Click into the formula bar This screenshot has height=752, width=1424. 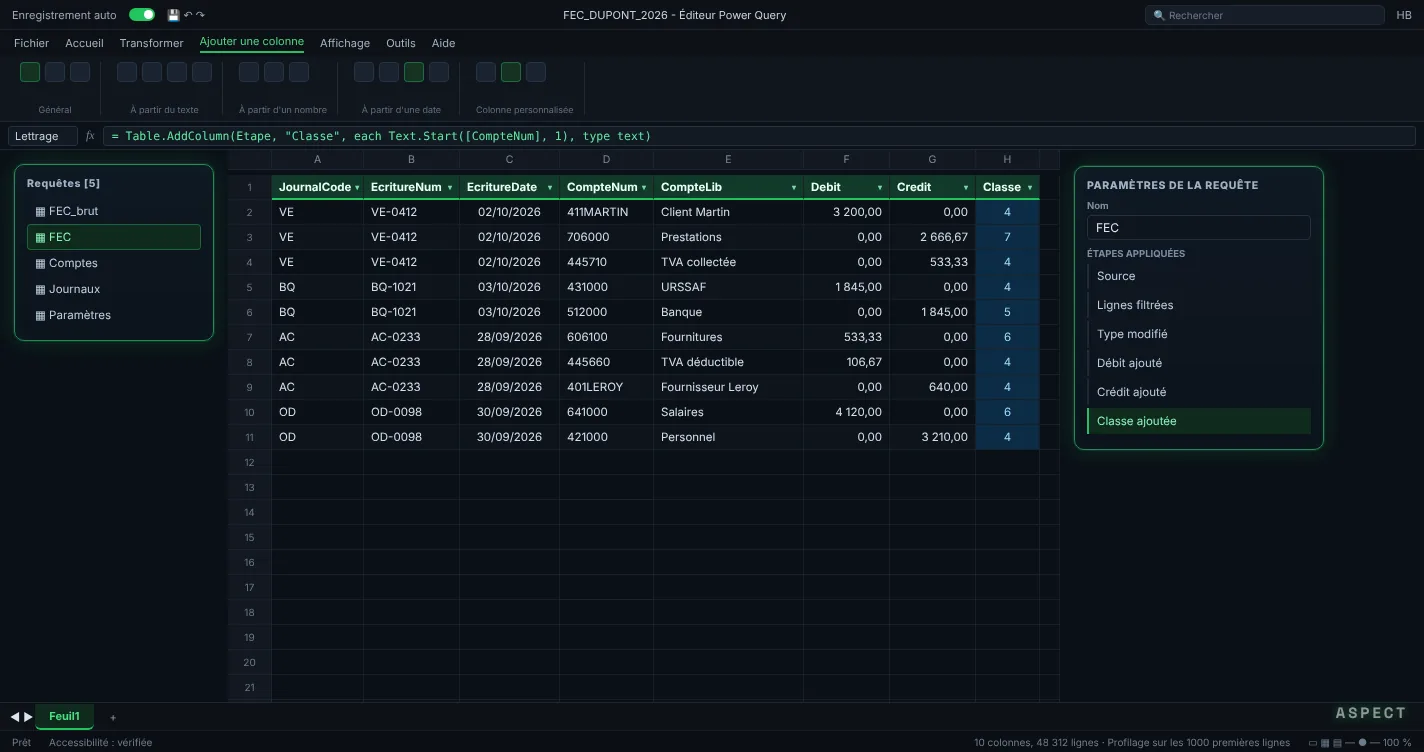pos(759,136)
